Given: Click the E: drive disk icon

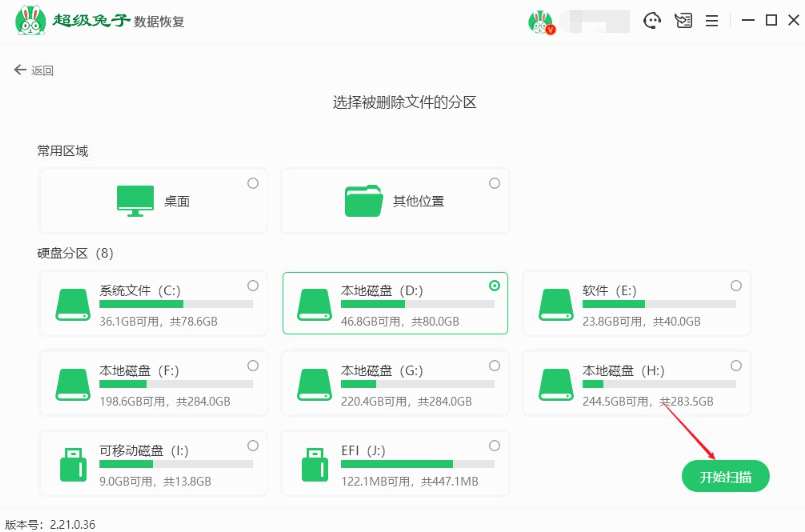Looking at the screenshot, I should click(x=556, y=305).
